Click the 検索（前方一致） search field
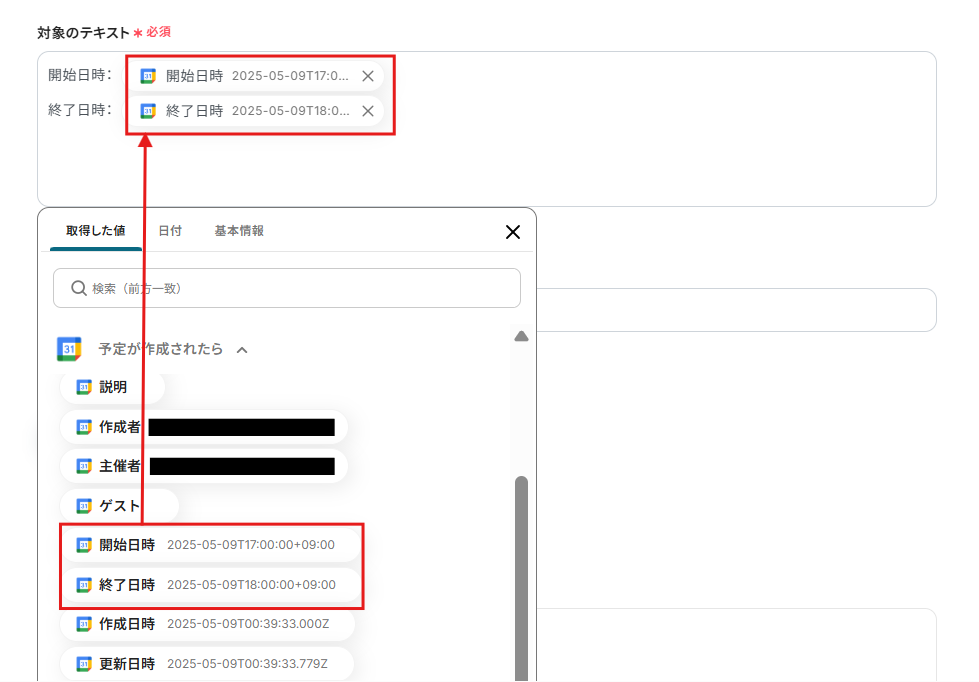Screen dimensions: 979x682 (x=287, y=289)
